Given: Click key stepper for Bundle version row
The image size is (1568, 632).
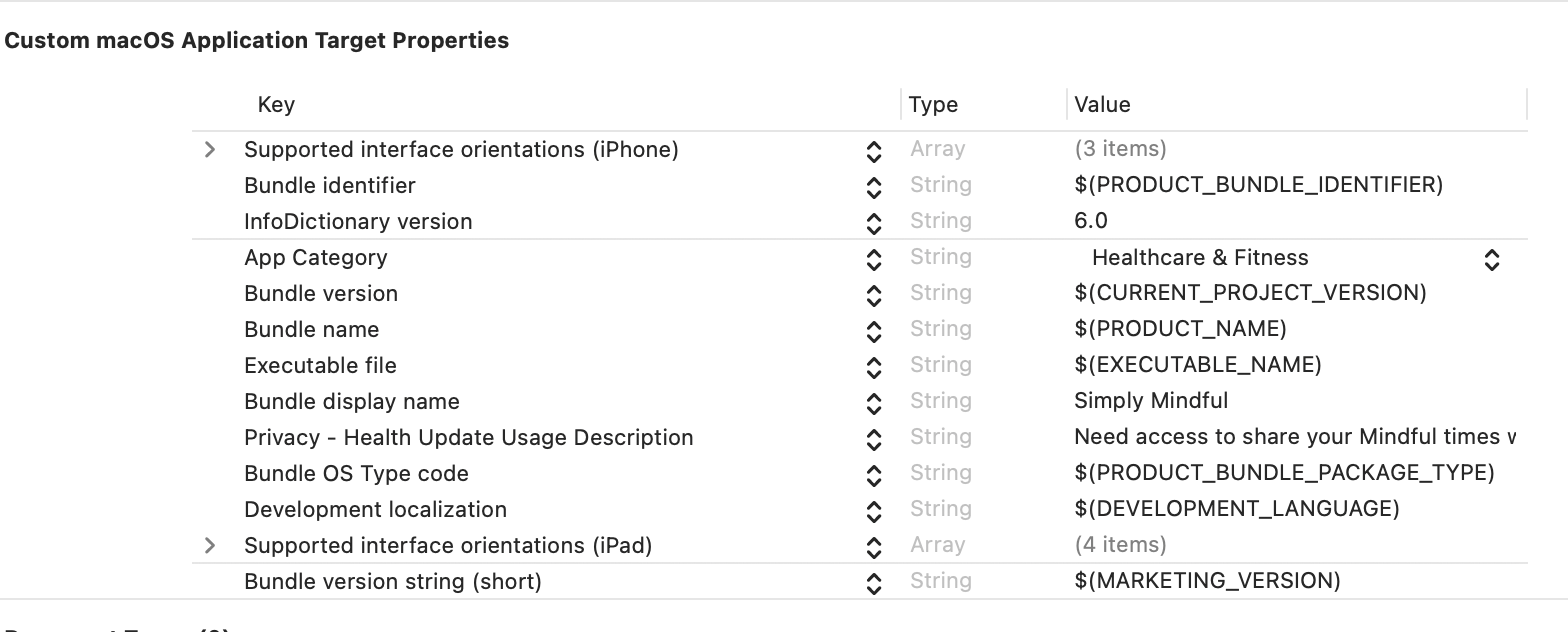Looking at the screenshot, I should (x=874, y=295).
